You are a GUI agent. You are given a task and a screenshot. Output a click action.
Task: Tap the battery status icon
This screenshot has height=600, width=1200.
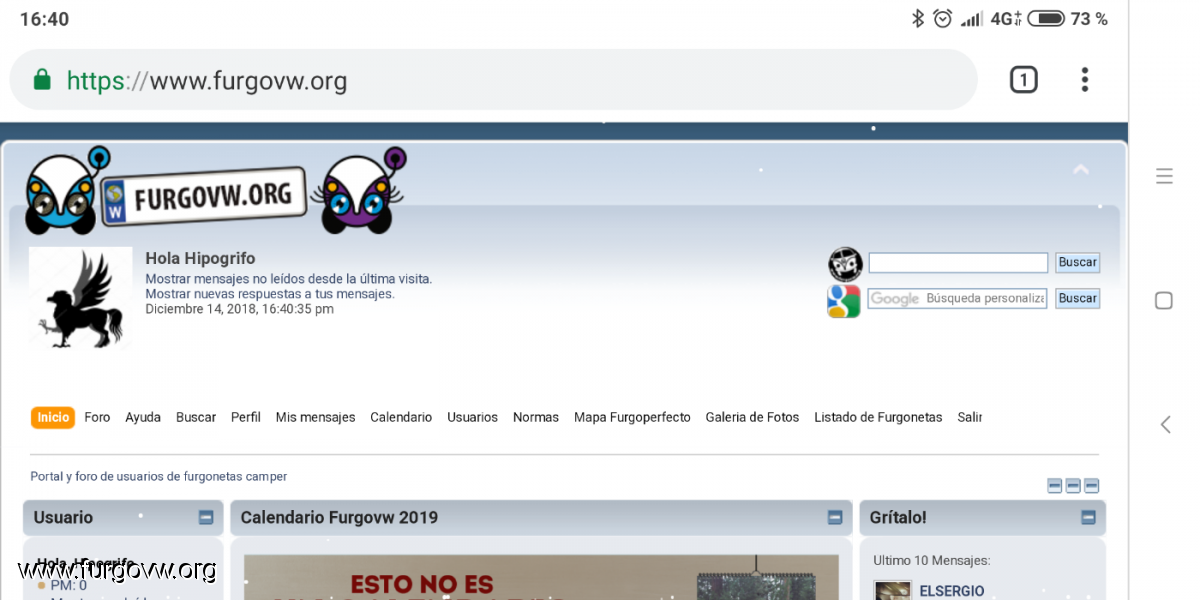pos(1046,18)
